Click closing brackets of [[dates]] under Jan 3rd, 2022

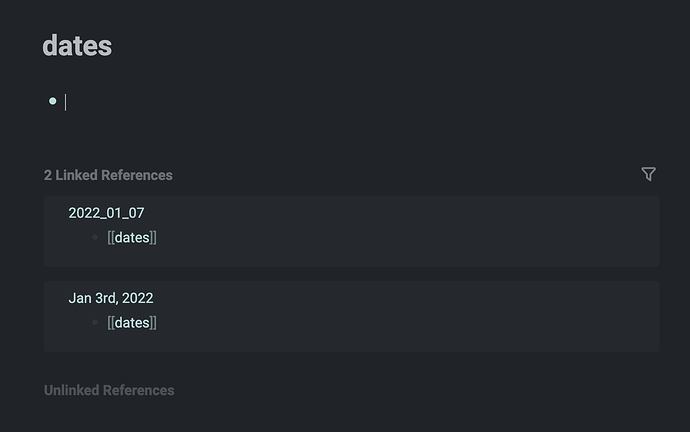[x=153, y=322]
